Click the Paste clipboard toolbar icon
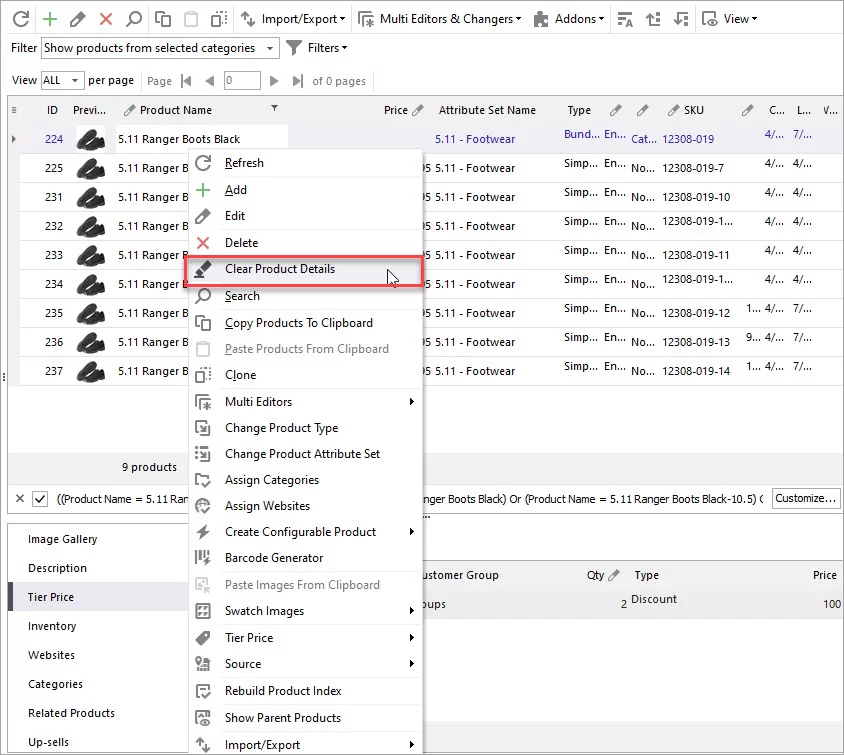Viewport: 844px width, 755px height. pos(191,19)
